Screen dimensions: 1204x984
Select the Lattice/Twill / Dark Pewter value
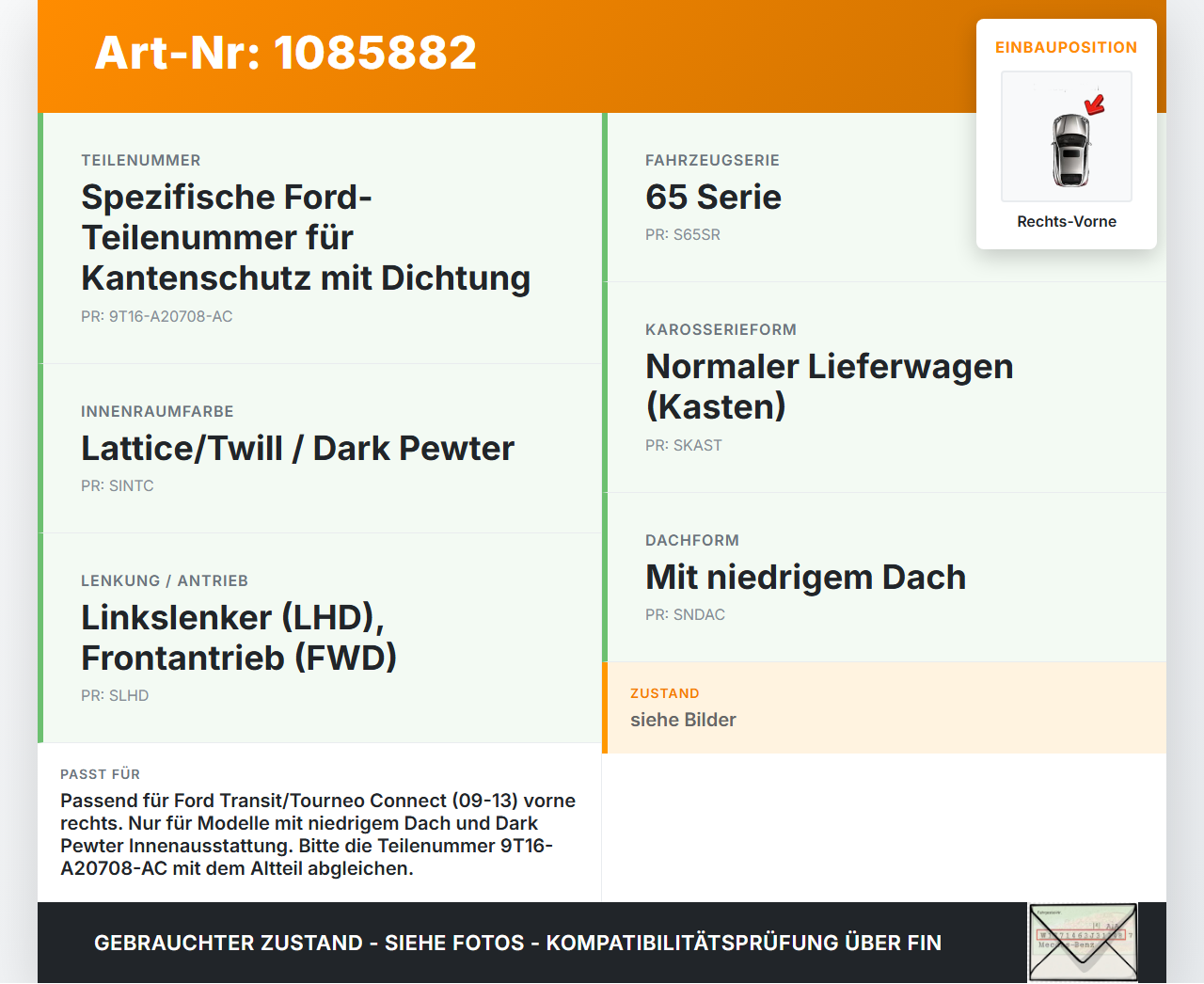(x=297, y=449)
